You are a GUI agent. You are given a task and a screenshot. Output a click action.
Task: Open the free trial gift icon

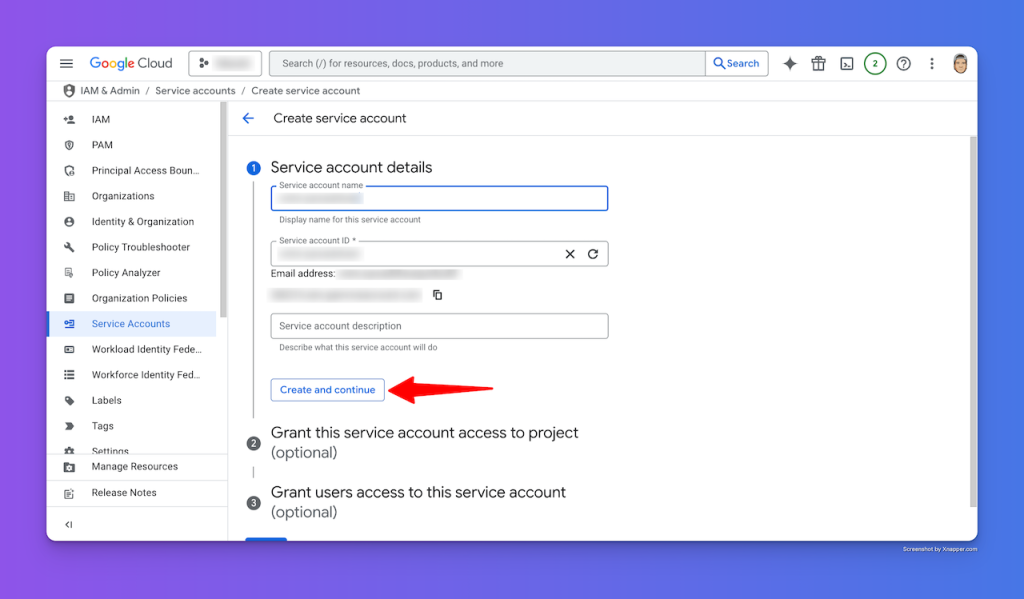coord(818,63)
